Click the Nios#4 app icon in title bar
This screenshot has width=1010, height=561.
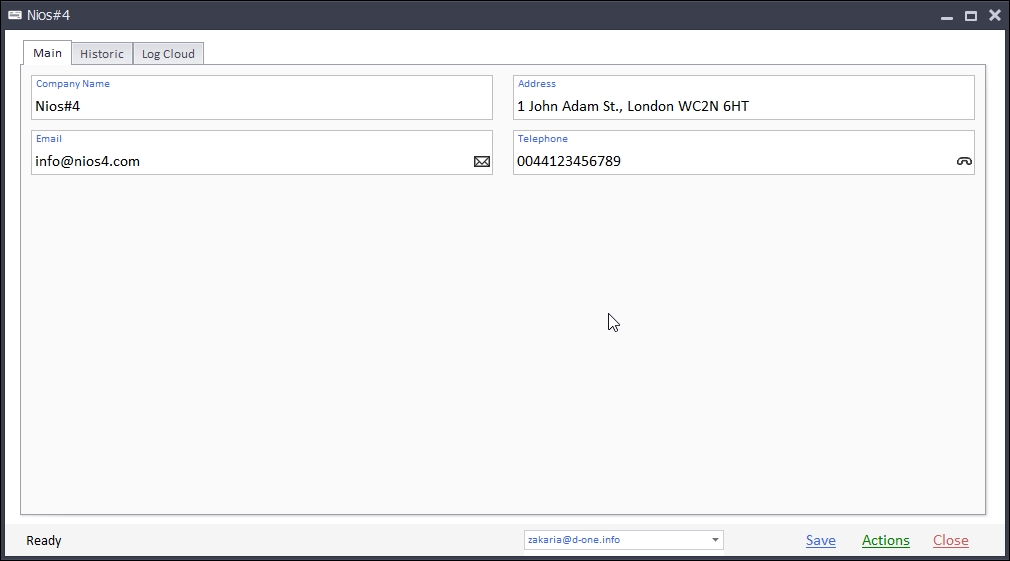tap(14, 15)
